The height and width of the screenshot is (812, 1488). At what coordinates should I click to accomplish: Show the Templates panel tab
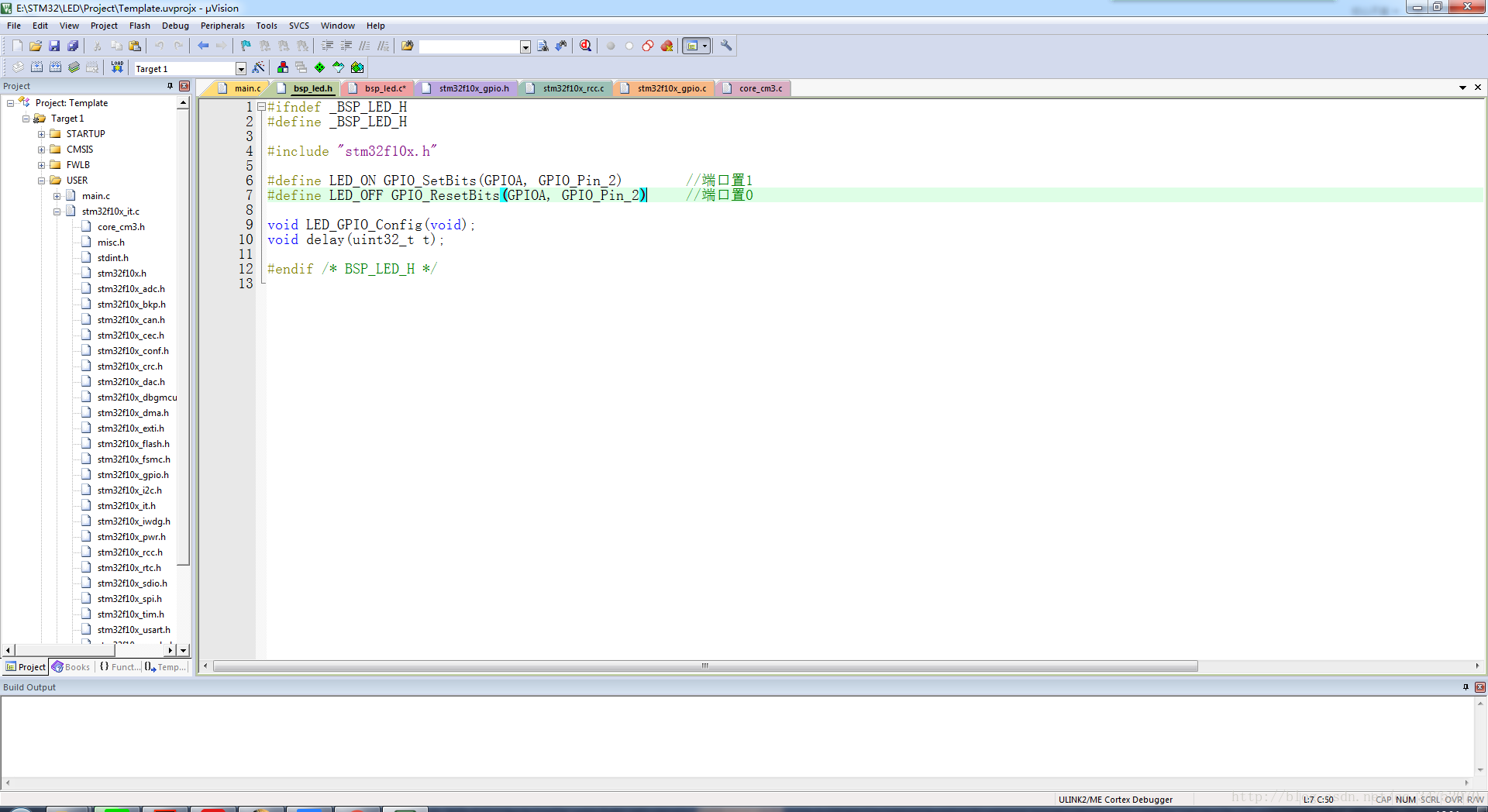(166, 667)
